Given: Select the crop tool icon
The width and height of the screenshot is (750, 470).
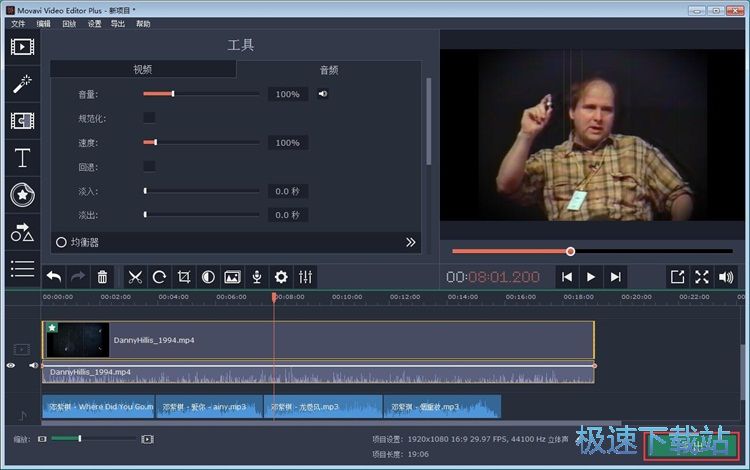Looking at the screenshot, I should 184,277.
